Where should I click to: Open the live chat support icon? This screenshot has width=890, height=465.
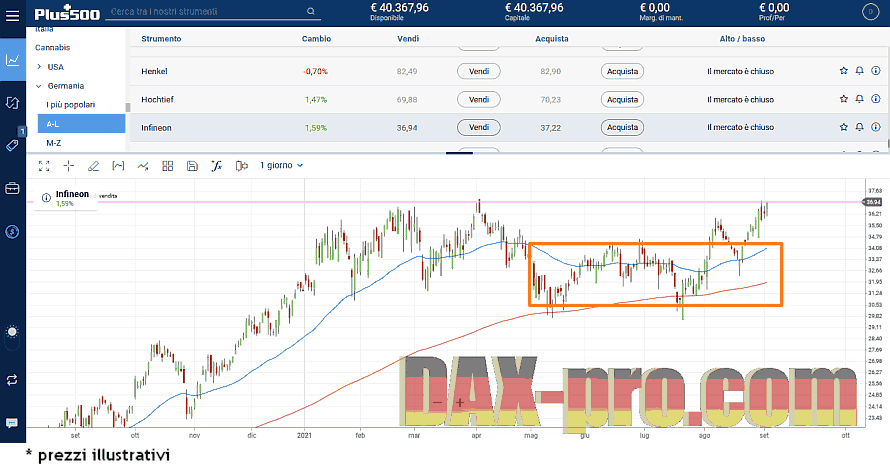[x=12, y=423]
